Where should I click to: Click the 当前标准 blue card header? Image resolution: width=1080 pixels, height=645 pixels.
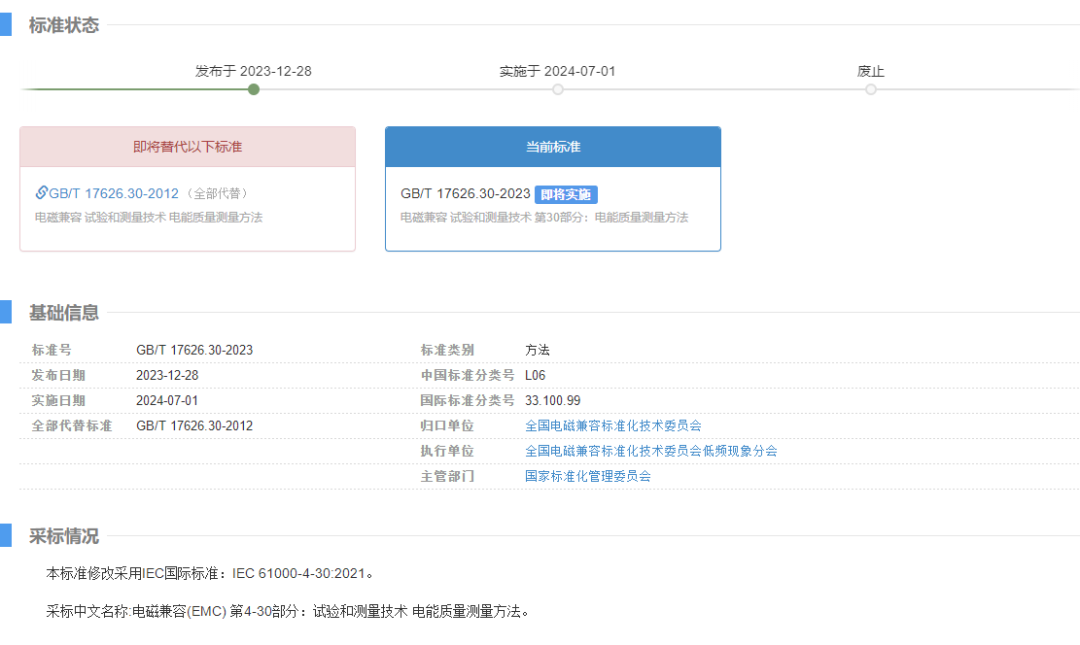point(552,146)
